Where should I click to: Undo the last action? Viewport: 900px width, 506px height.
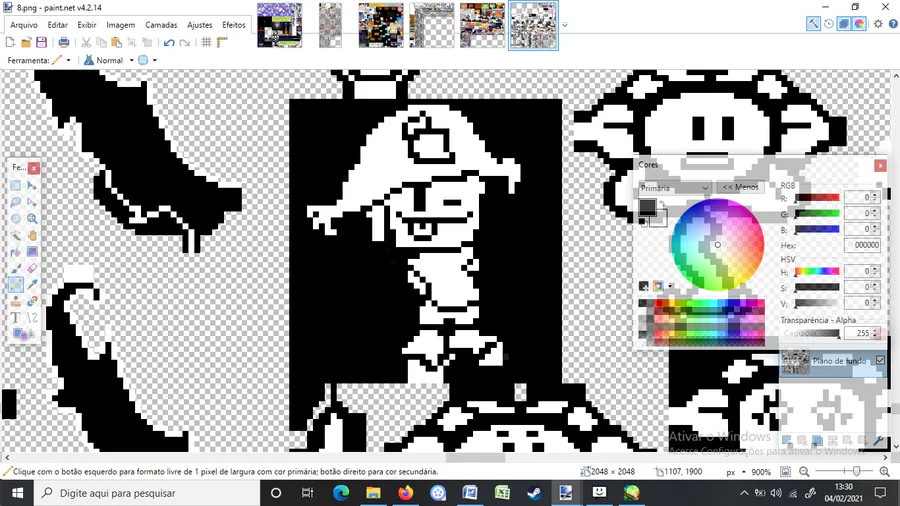point(169,42)
